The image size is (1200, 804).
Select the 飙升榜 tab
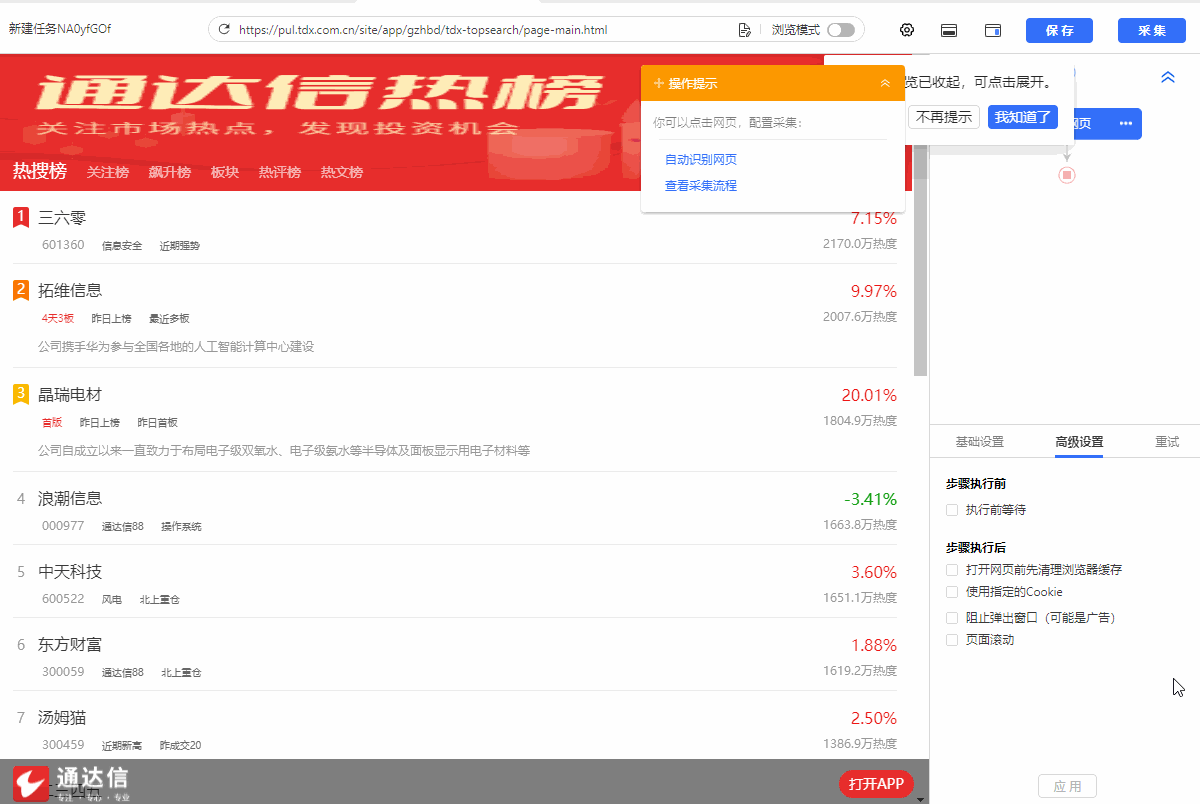(x=170, y=172)
